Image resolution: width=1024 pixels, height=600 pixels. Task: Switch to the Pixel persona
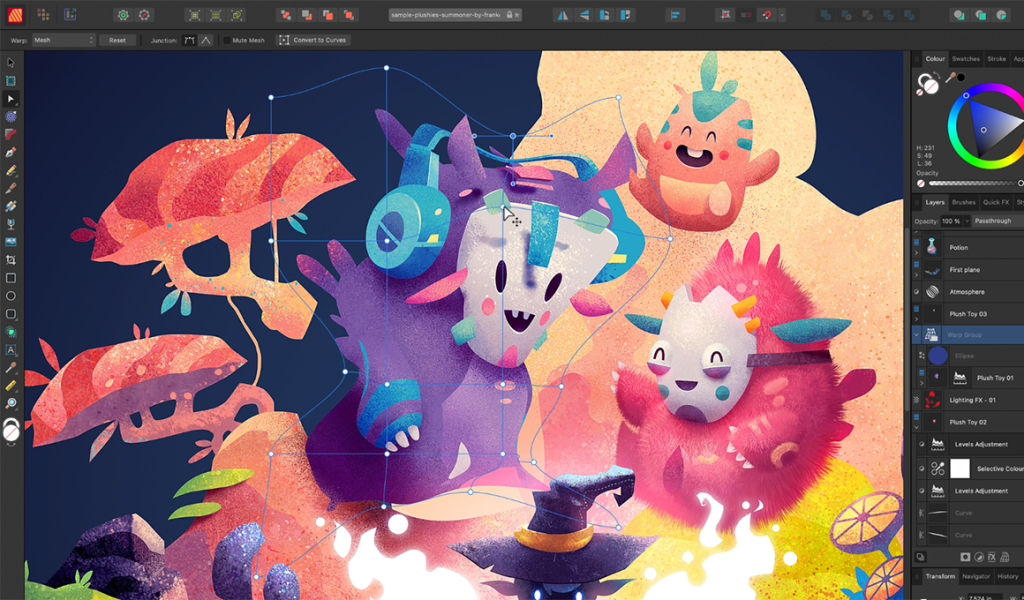(43, 14)
